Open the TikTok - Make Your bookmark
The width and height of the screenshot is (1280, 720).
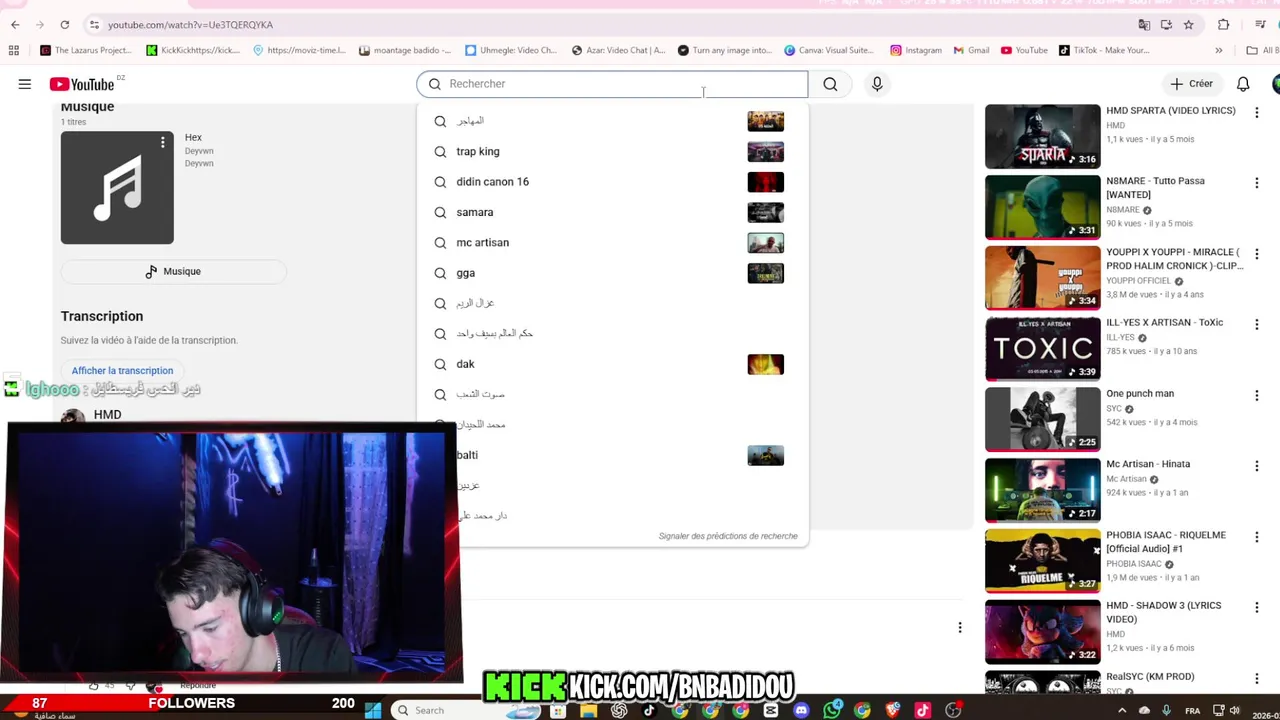coord(1103,50)
